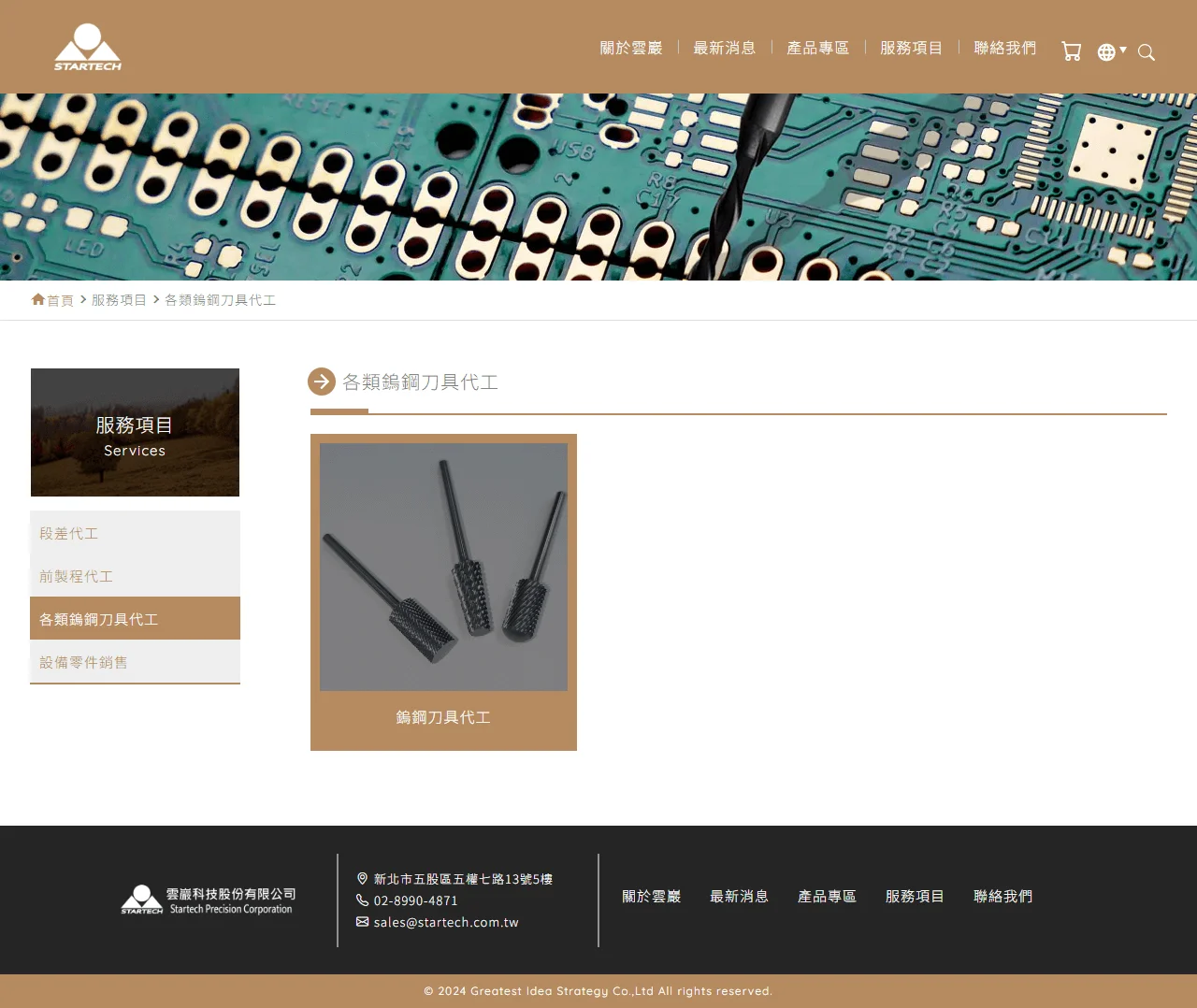
Task: Click the Startech logo in the header
Action: 88,47
